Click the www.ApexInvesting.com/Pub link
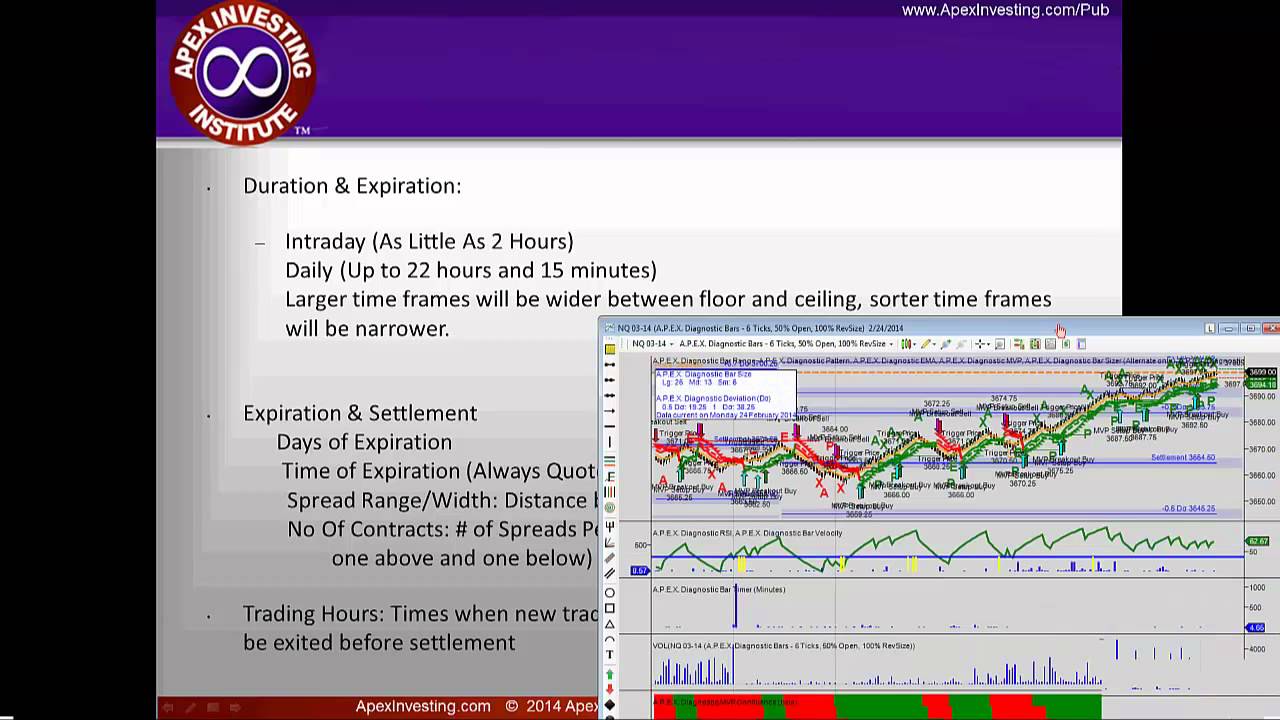 (x=1005, y=10)
